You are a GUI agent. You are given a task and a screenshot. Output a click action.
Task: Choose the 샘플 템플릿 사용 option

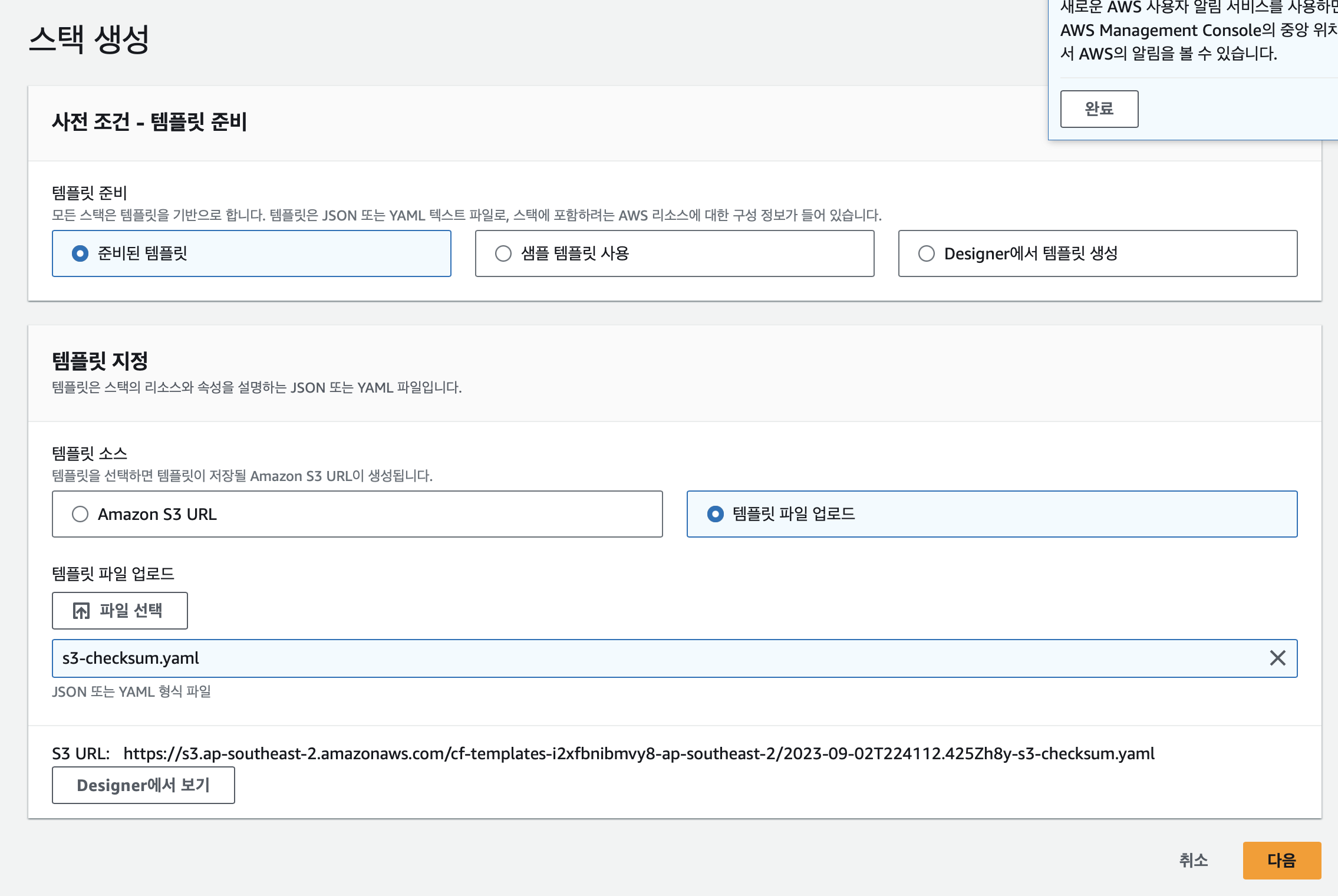503,253
